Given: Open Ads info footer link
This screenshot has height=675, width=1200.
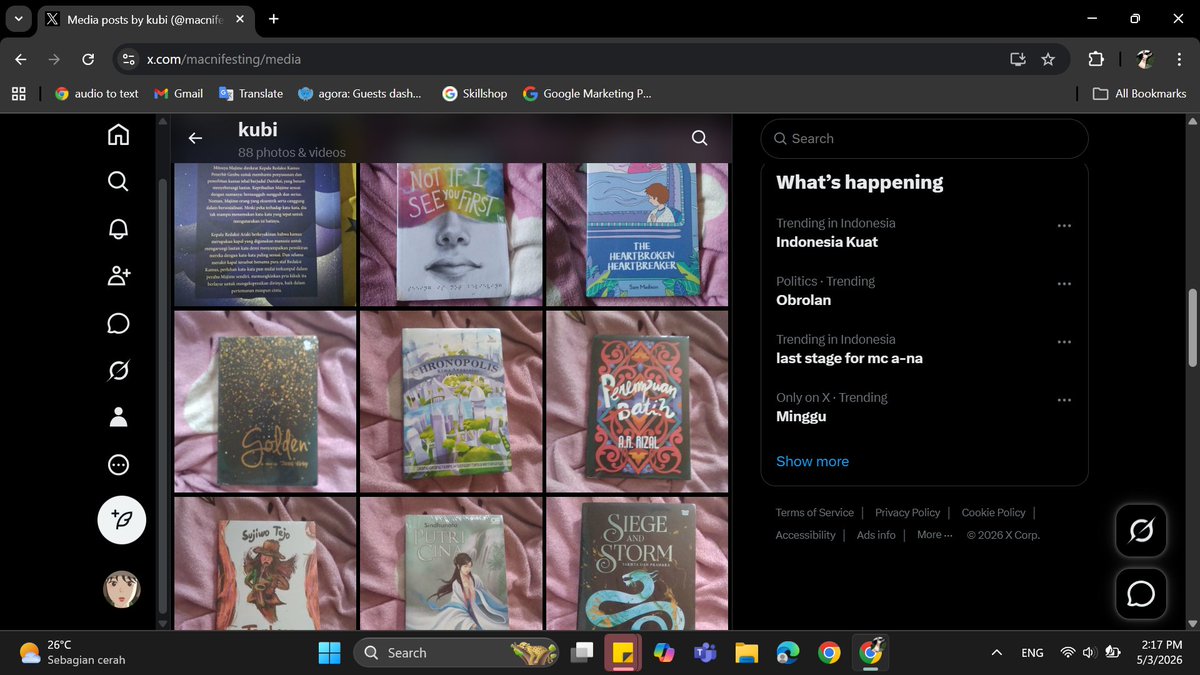Looking at the screenshot, I should tap(876, 535).
